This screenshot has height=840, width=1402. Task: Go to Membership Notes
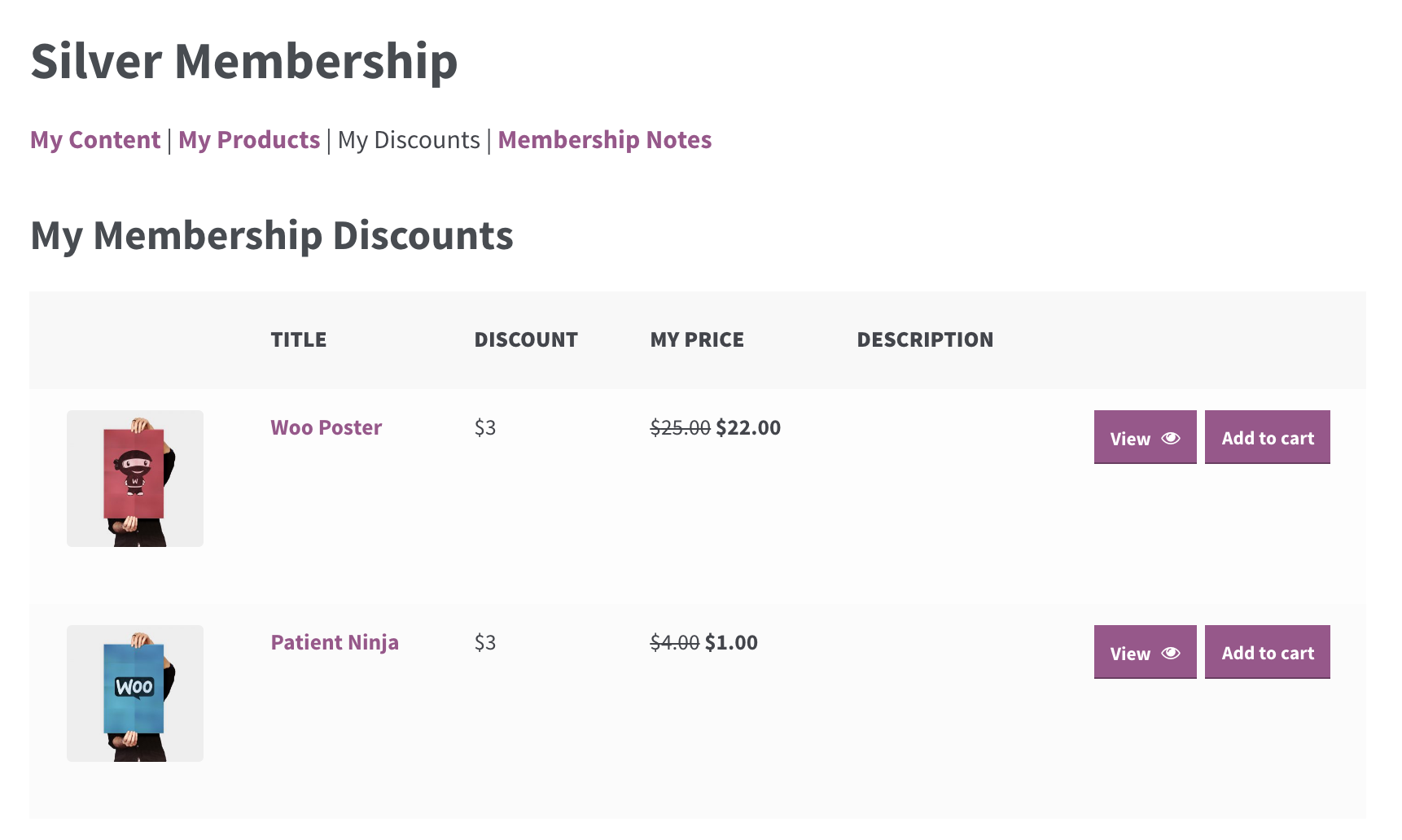[604, 140]
